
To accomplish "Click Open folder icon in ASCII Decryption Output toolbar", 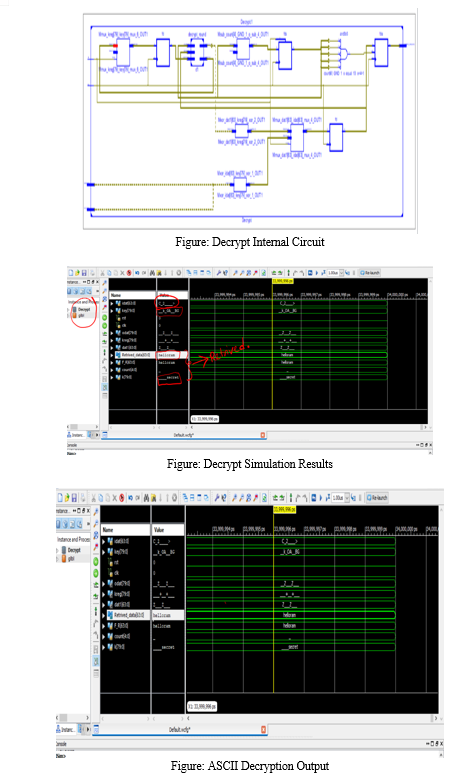I will (67, 498).
